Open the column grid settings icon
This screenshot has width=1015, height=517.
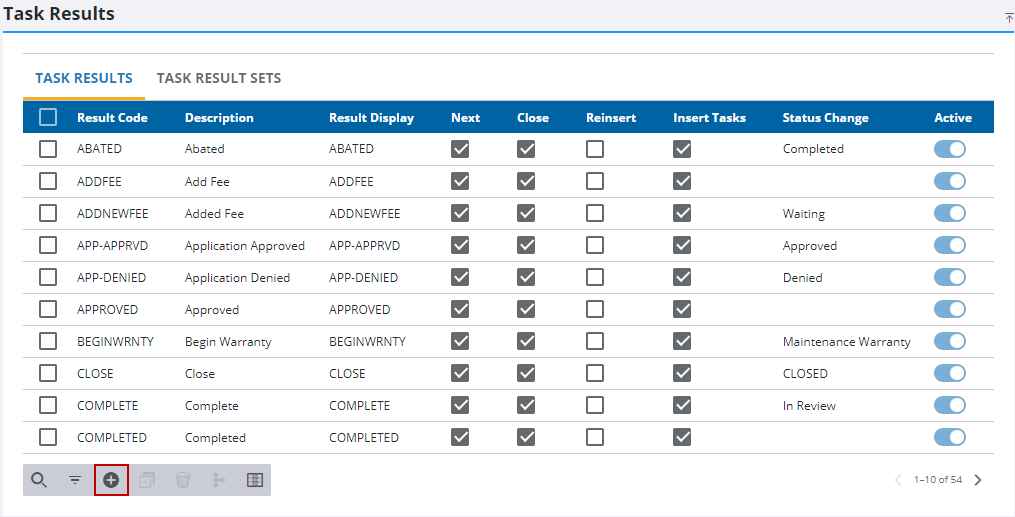(254, 480)
